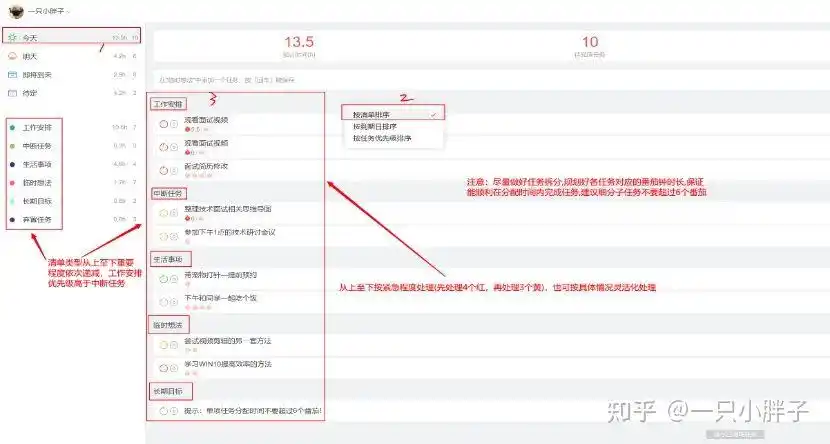
Task: Open task title 整理技术面试相关思维导图
Action: [228, 209]
